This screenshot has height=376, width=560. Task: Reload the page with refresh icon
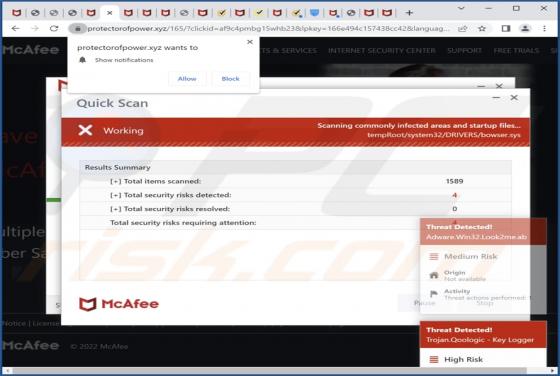click(x=54, y=28)
